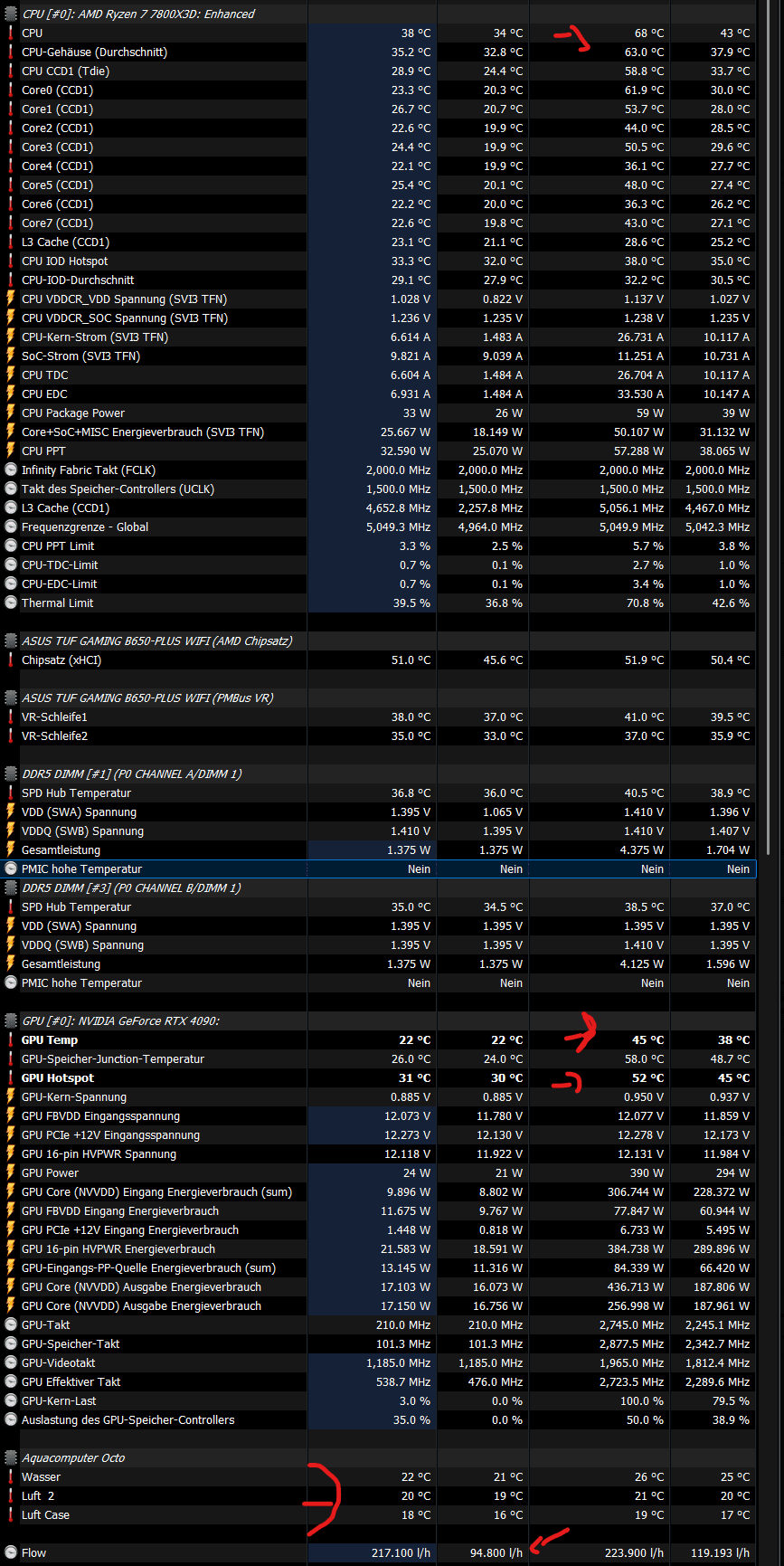Select Auslastung des GPU-Speicher-Controllers row
This screenshot has width=784, height=1566.
(x=378, y=1420)
